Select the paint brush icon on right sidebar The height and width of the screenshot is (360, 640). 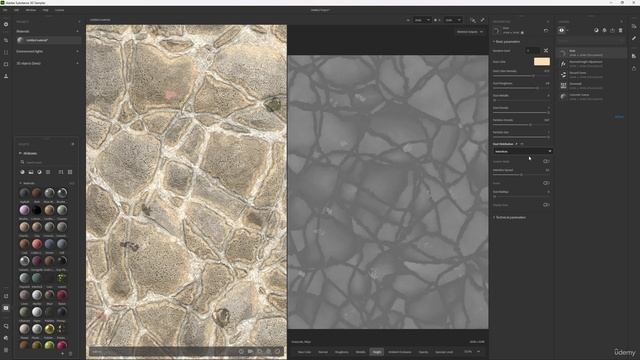(x=634, y=38)
